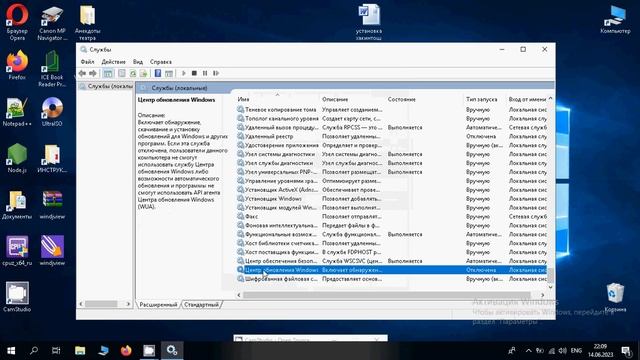Open the Canon MP Navigator desktop icon
The height and width of the screenshot is (360, 640).
(x=52, y=23)
